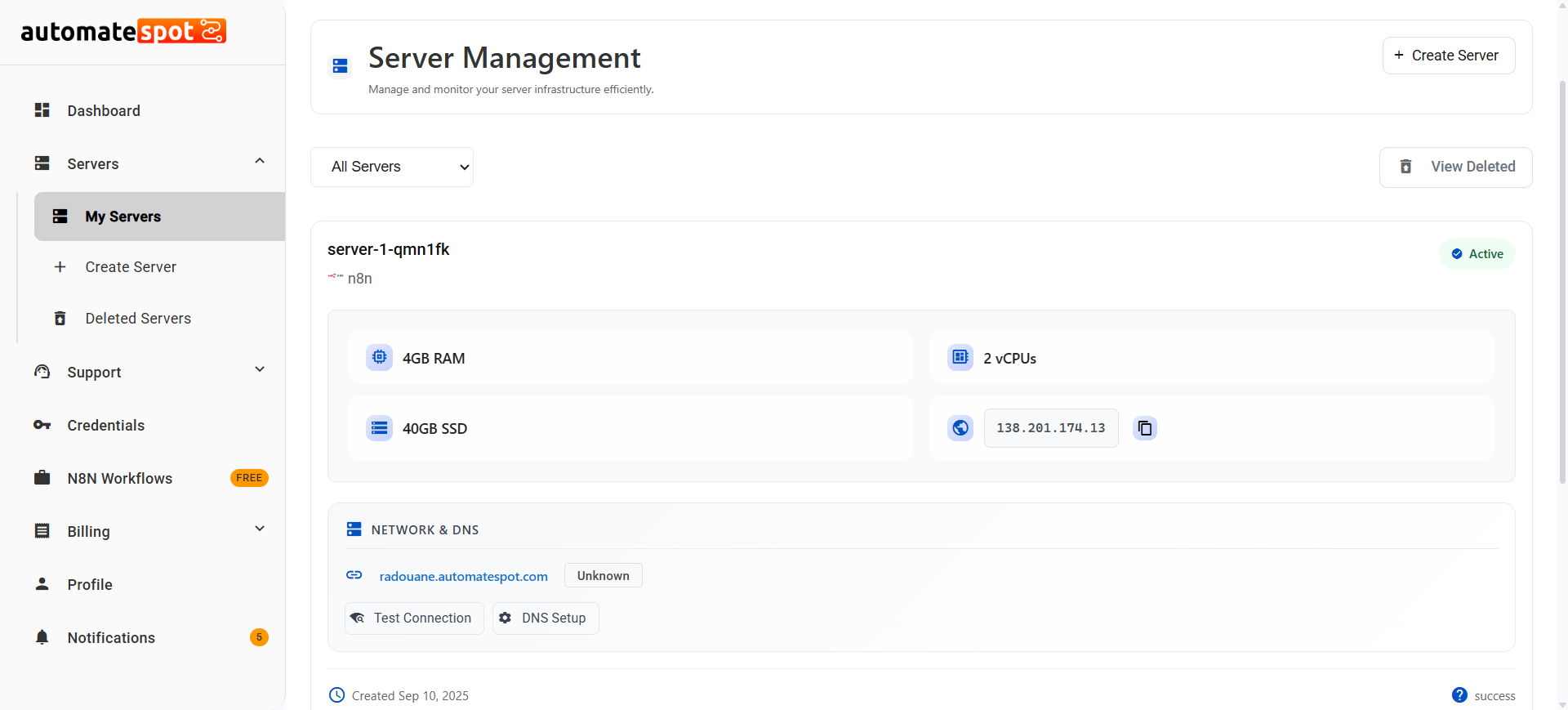Click the IP address field 138.201.174.13
1568x710 pixels.
[x=1051, y=428]
